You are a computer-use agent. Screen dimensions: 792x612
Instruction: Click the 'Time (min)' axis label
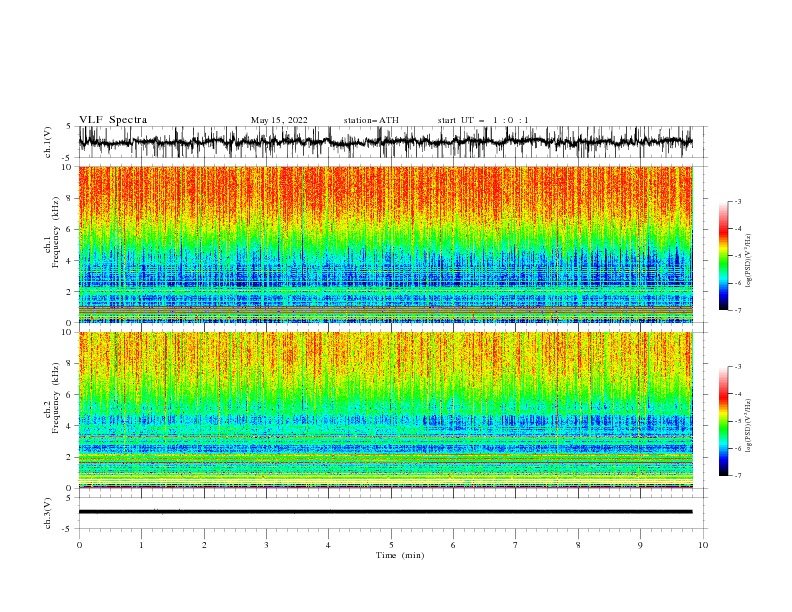pyautogui.click(x=400, y=555)
